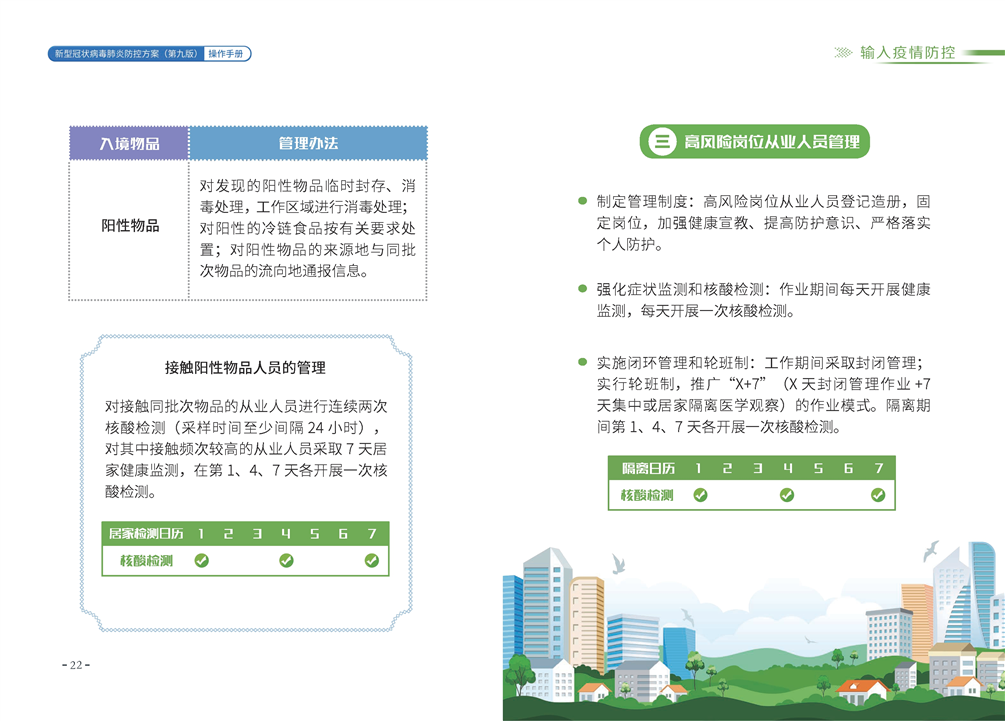Click the 核酸检测 row label under 隔离日历
1005x721 pixels.
click(648, 495)
